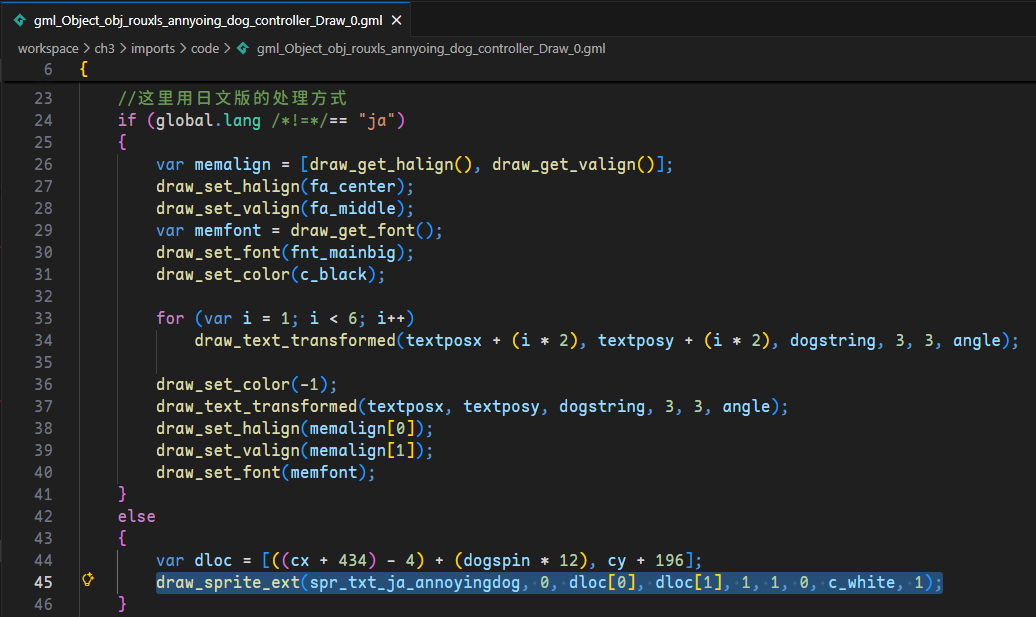This screenshot has height=617, width=1036.
Task: Click the i++ increment in the loop
Action: tap(390, 318)
